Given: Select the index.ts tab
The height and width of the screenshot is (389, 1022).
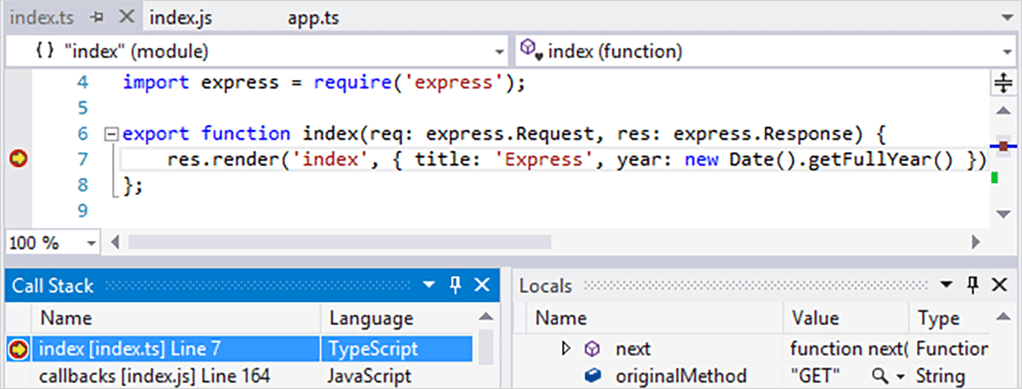Looking at the screenshot, I should click(x=42, y=18).
